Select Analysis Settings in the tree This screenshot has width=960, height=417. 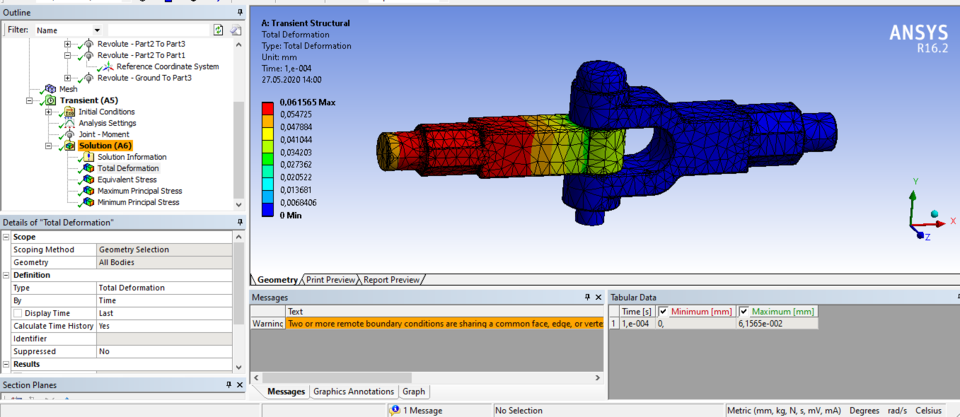[107, 123]
